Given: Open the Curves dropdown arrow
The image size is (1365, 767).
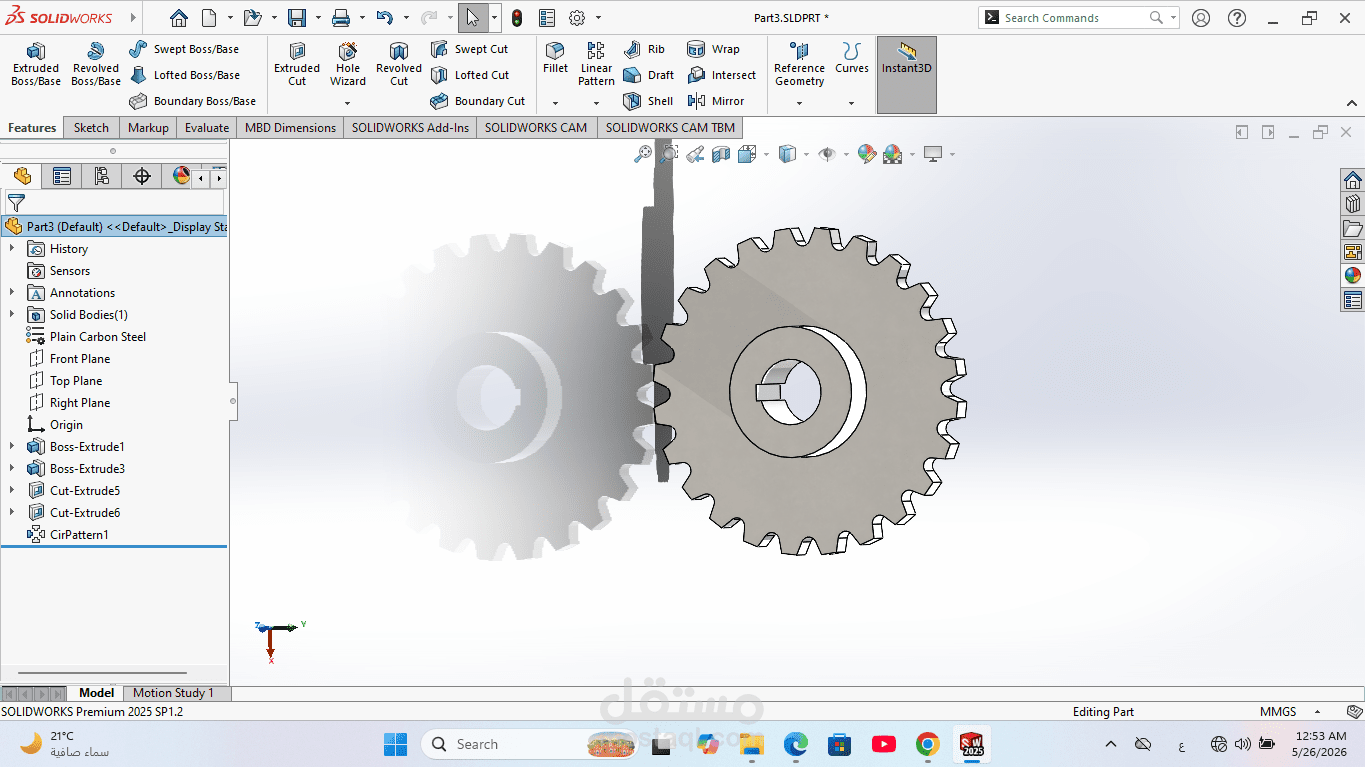Looking at the screenshot, I should point(852,103).
